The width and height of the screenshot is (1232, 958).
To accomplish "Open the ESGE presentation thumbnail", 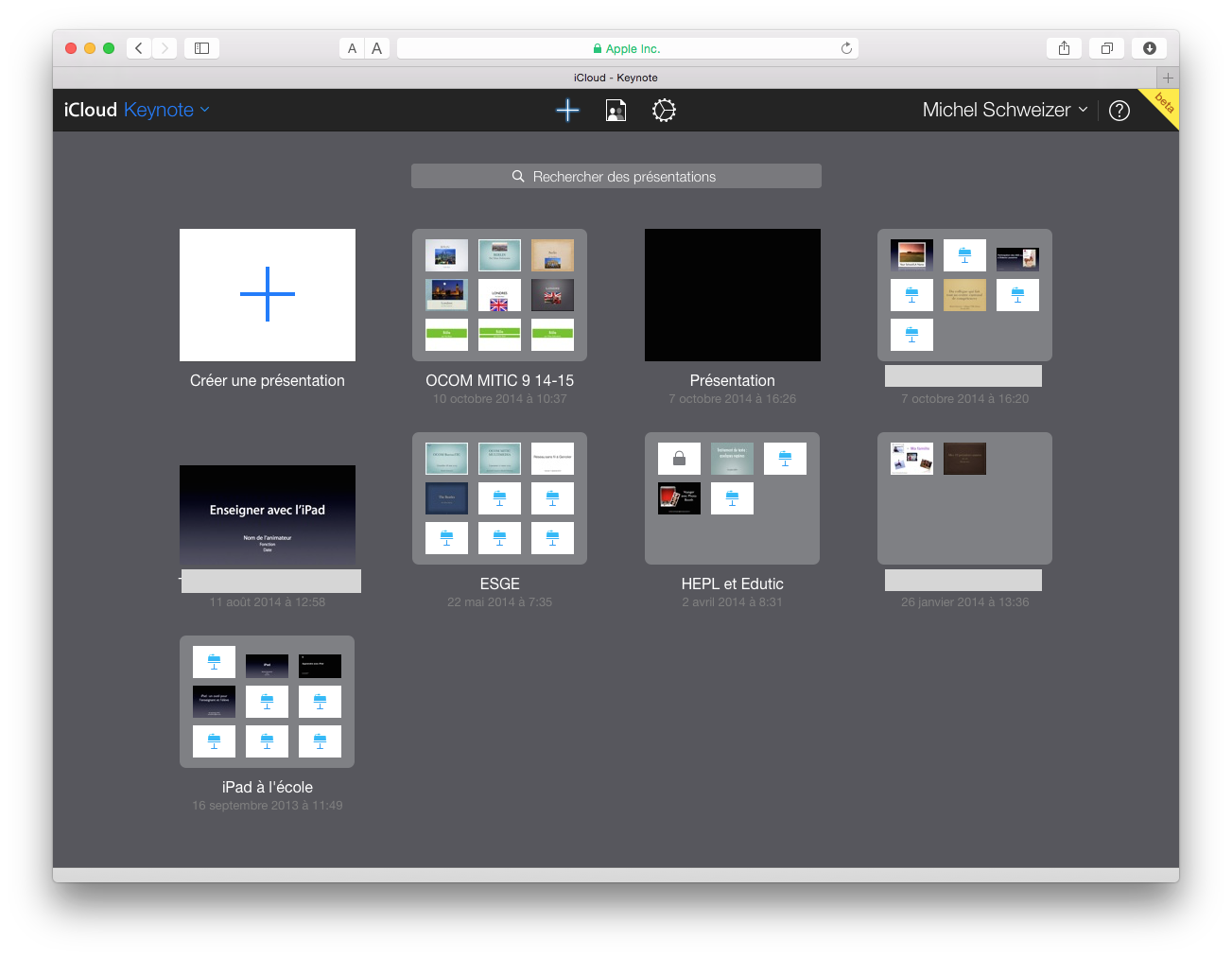I will [x=499, y=498].
